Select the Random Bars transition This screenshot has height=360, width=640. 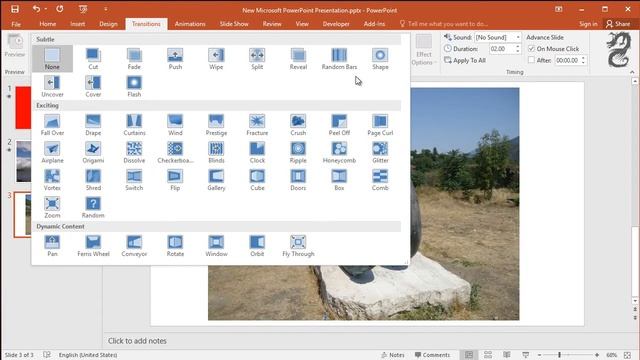click(x=339, y=59)
